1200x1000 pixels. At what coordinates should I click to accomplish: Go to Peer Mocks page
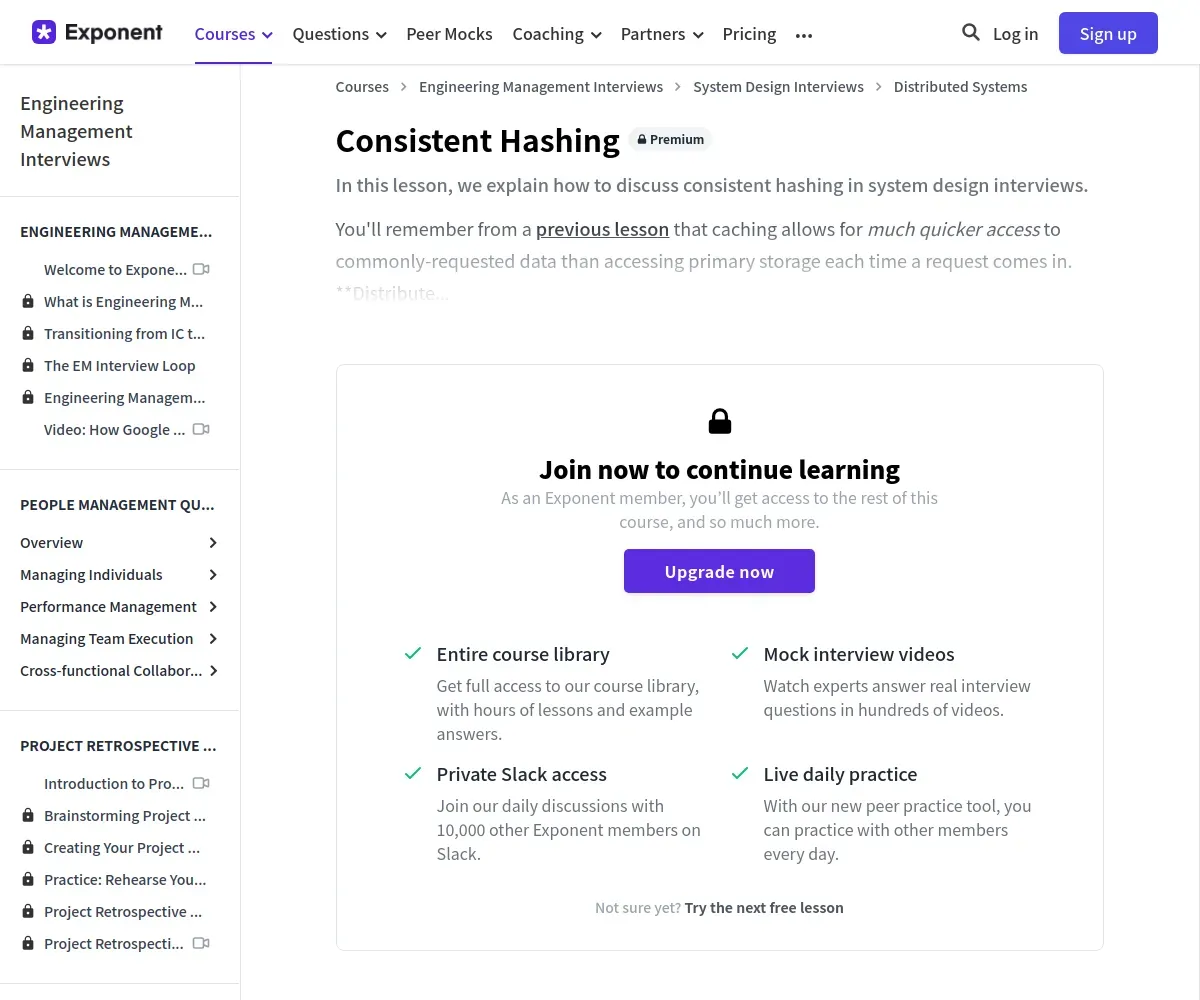pos(449,34)
